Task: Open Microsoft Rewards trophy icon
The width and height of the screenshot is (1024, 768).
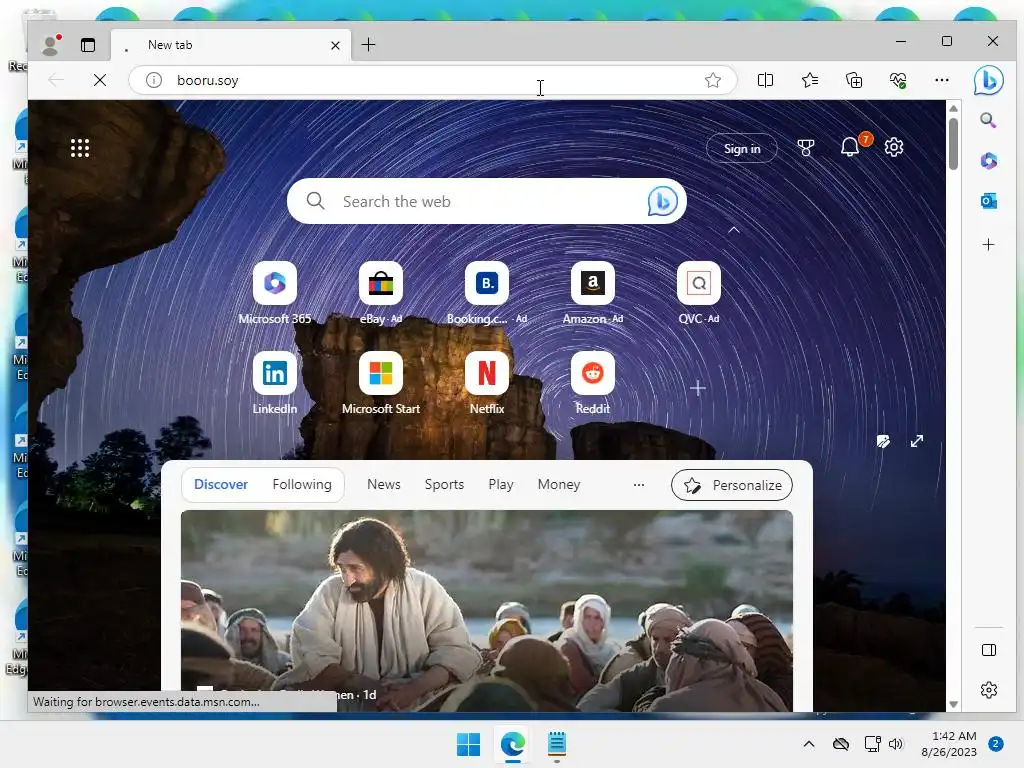Action: click(x=806, y=148)
